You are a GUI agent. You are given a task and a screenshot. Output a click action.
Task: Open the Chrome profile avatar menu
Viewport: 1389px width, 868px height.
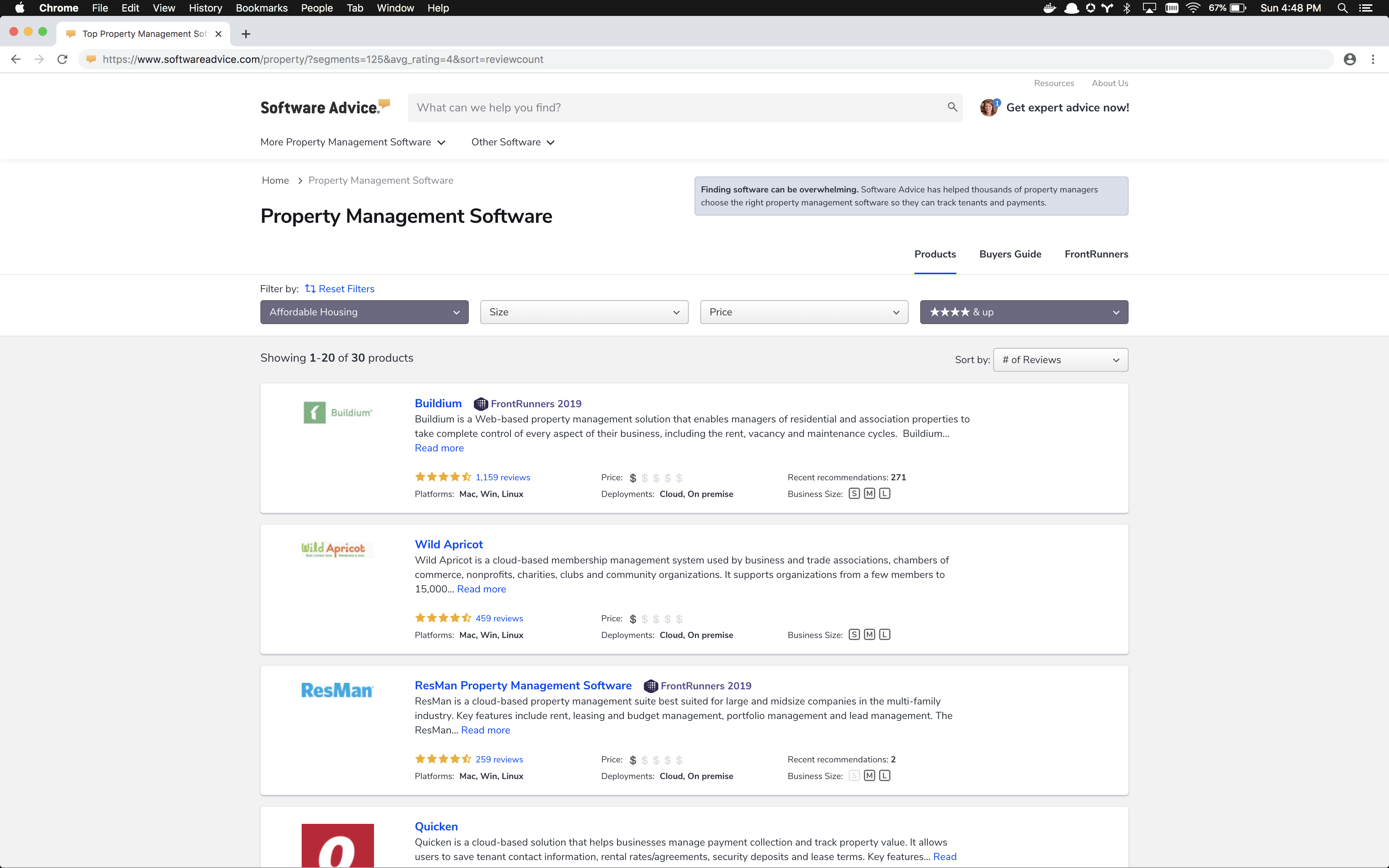tap(1350, 59)
